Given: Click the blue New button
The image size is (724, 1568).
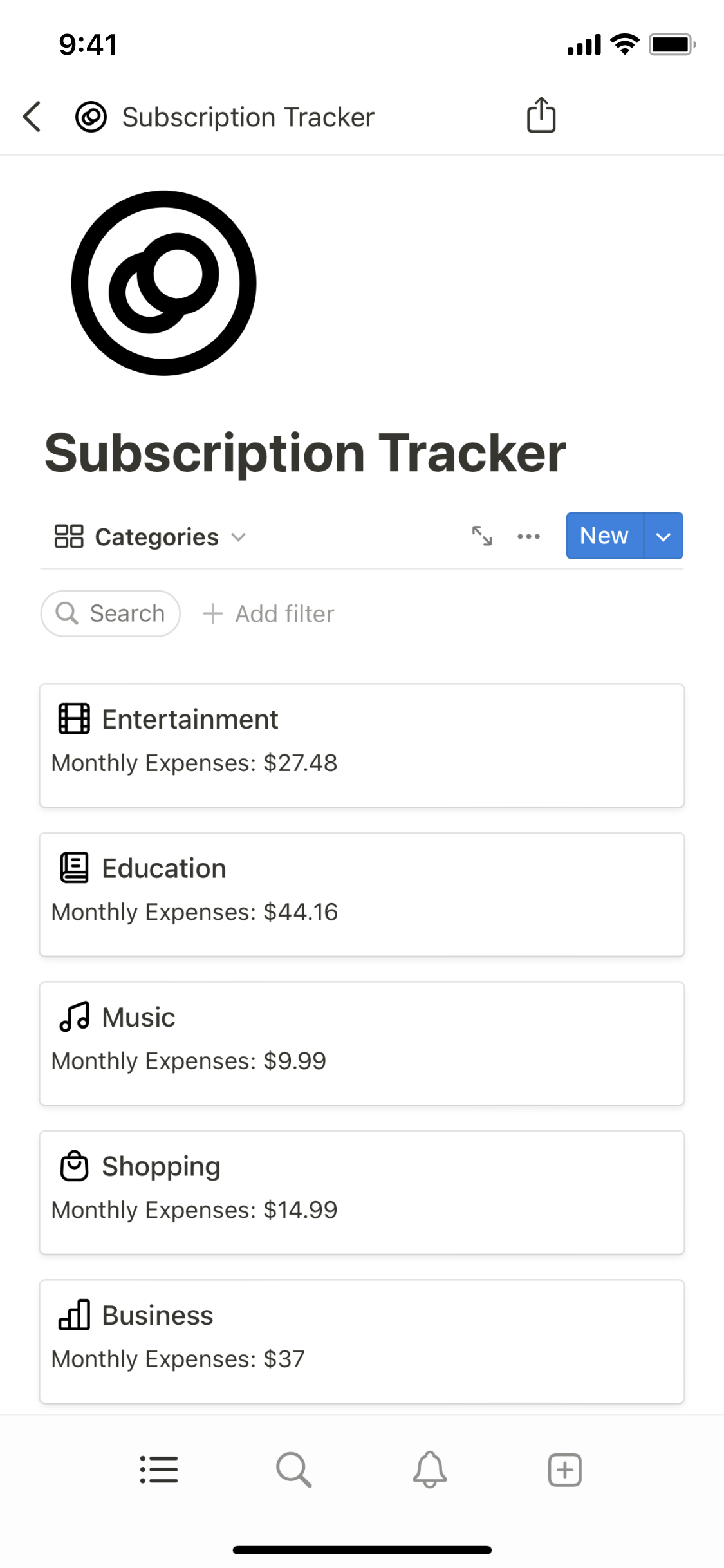Looking at the screenshot, I should tap(604, 536).
